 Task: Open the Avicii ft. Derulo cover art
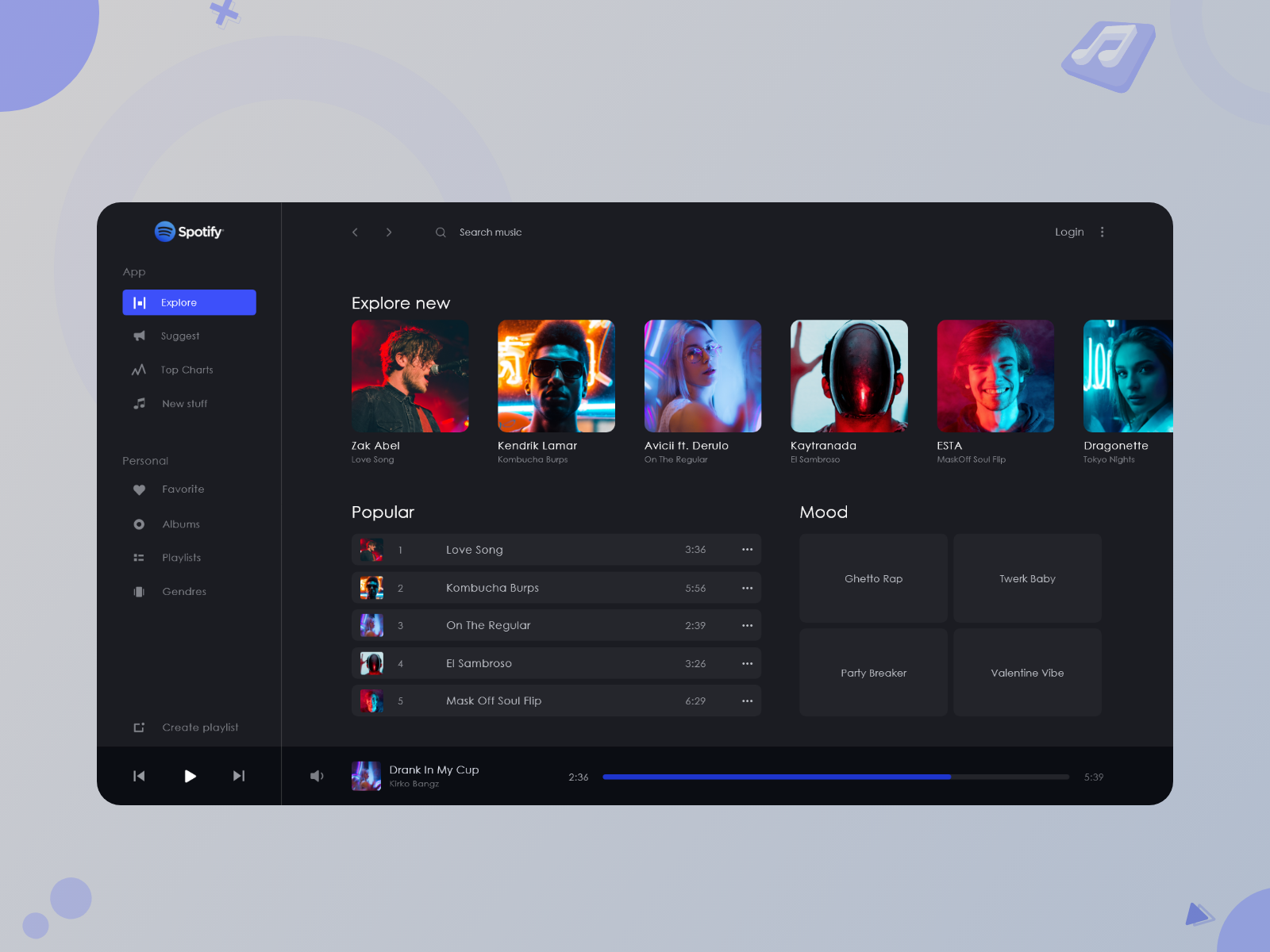click(703, 376)
